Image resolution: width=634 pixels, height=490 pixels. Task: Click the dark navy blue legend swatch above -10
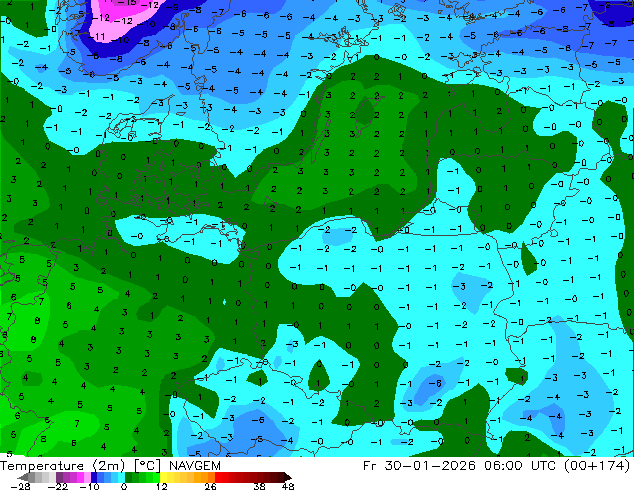click(94, 477)
